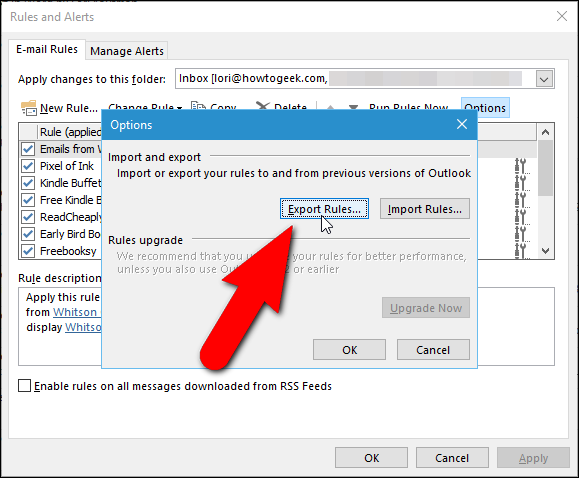The width and height of the screenshot is (579, 478).
Task: Uncheck the Freebooksy rule checkbox
Action: (x=28, y=251)
